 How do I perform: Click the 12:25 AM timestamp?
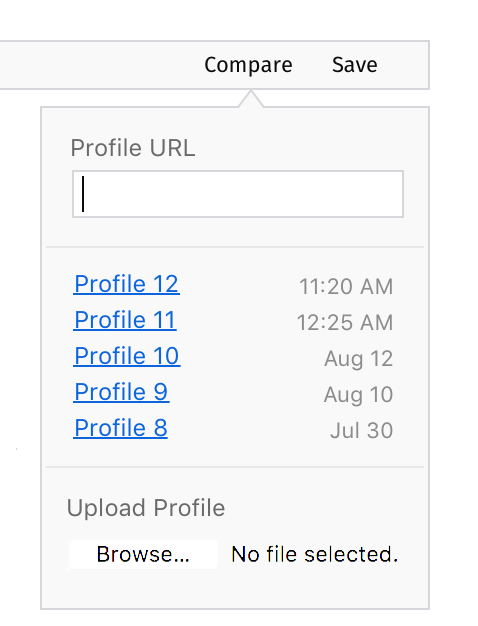345,323
